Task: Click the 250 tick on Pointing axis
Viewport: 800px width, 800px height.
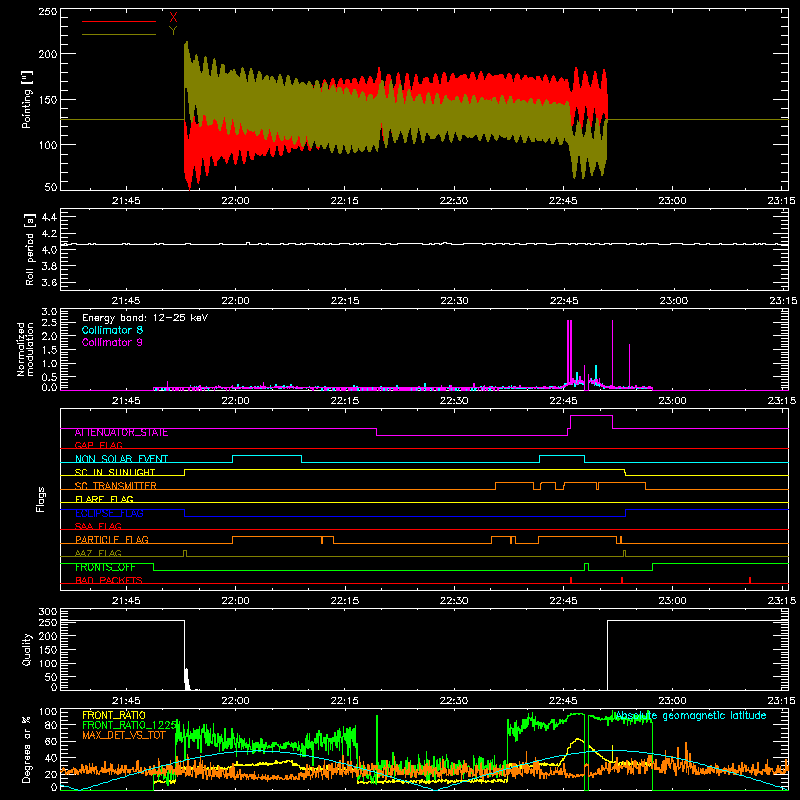Action: click(x=48, y=12)
